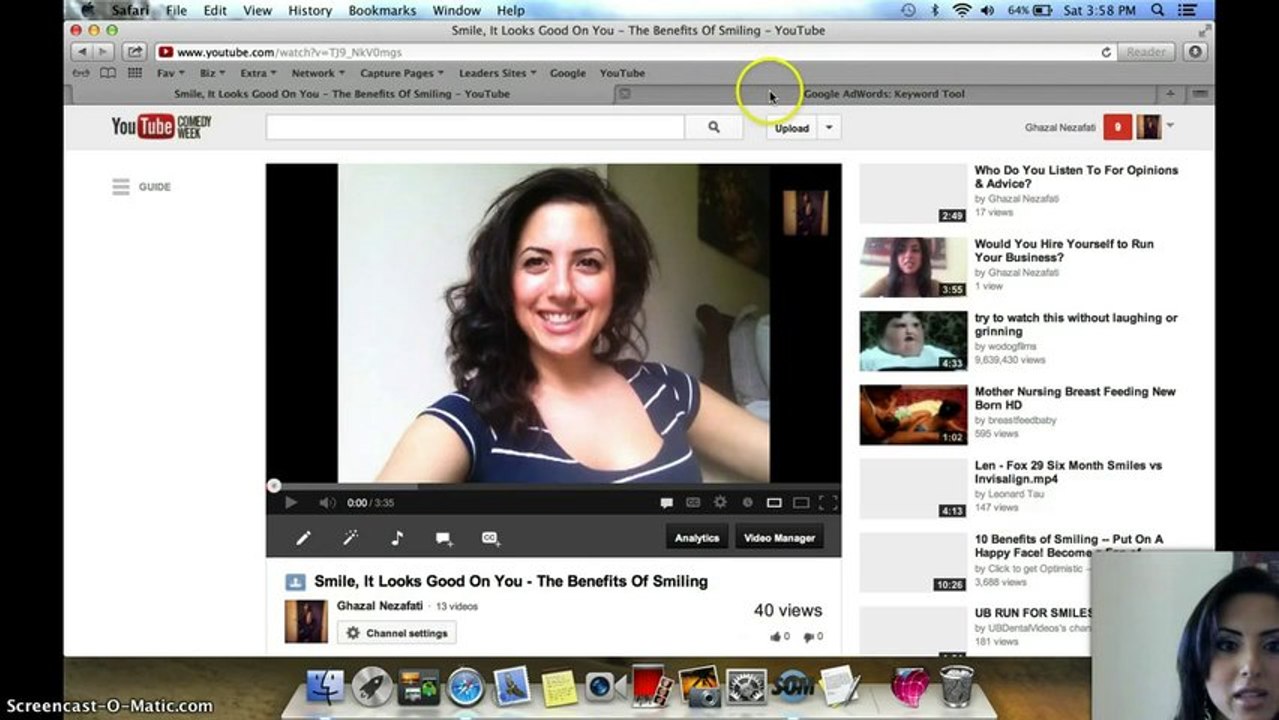
Task: Open 'Len - Fox 29 Six Month Smiles' link
Action: (1068, 472)
